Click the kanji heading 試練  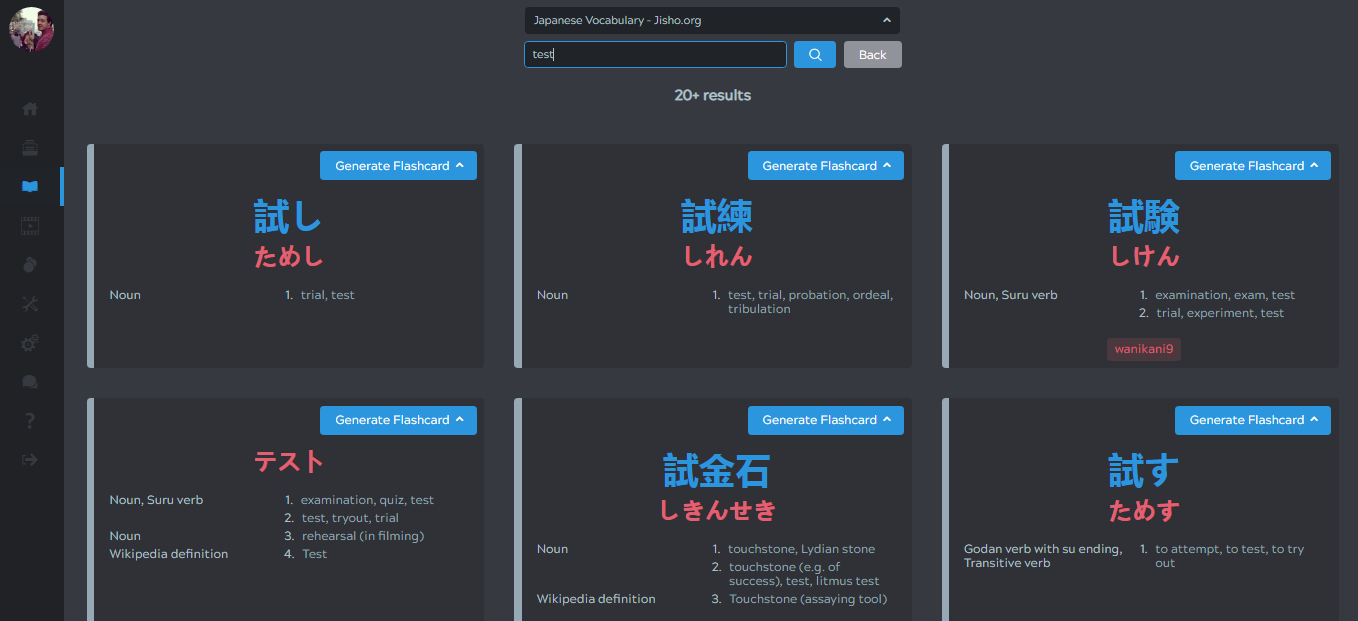[x=716, y=216]
